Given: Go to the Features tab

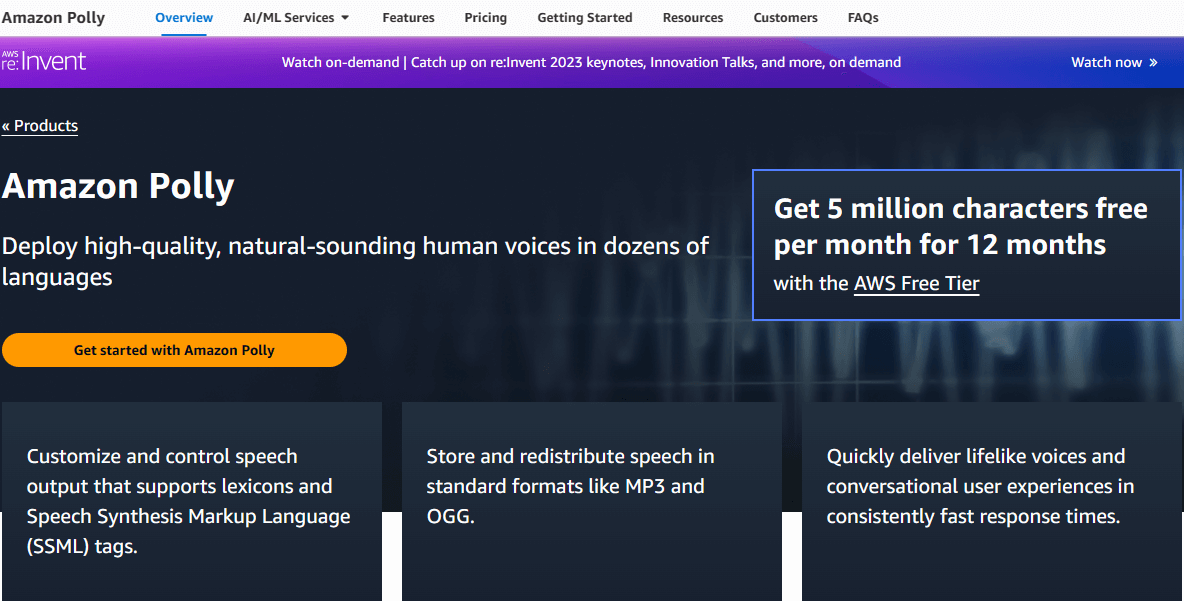Looking at the screenshot, I should [409, 17].
